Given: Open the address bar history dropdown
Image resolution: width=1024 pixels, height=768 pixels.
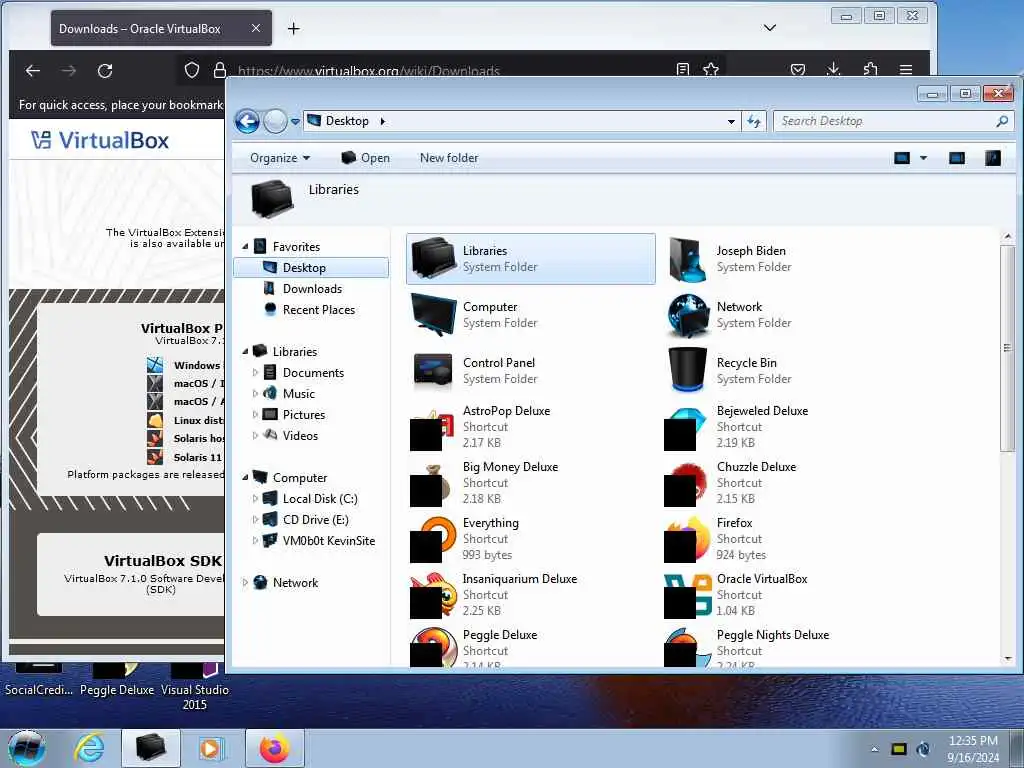Looking at the screenshot, I should (731, 121).
